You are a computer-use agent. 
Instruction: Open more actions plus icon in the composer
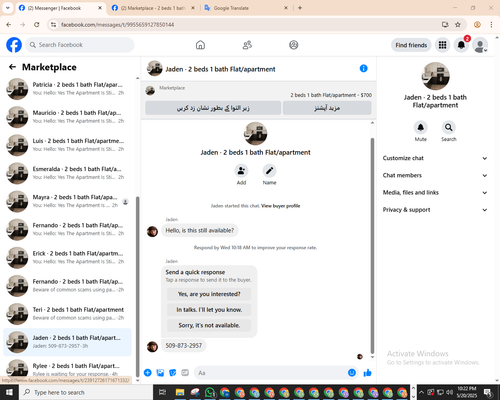click(148, 373)
